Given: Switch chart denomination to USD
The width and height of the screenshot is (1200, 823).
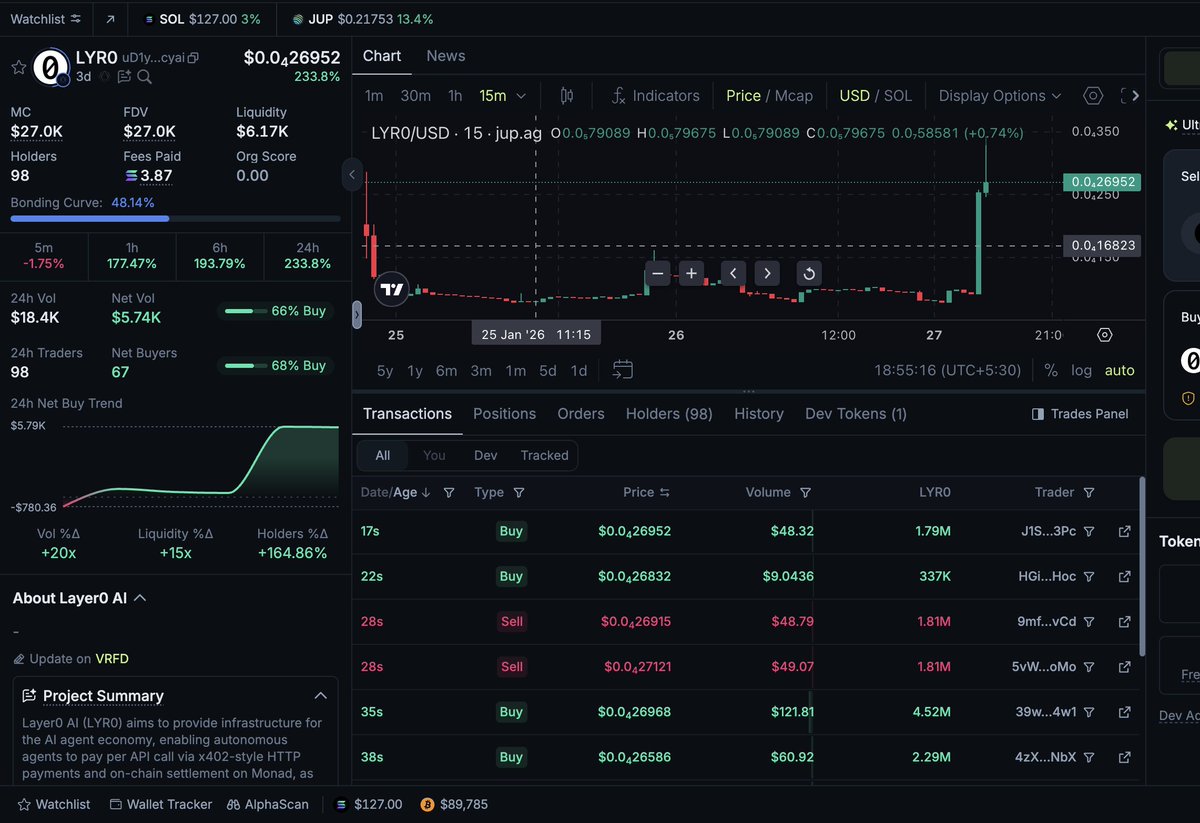Looking at the screenshot, I should (x=854, y=96).
